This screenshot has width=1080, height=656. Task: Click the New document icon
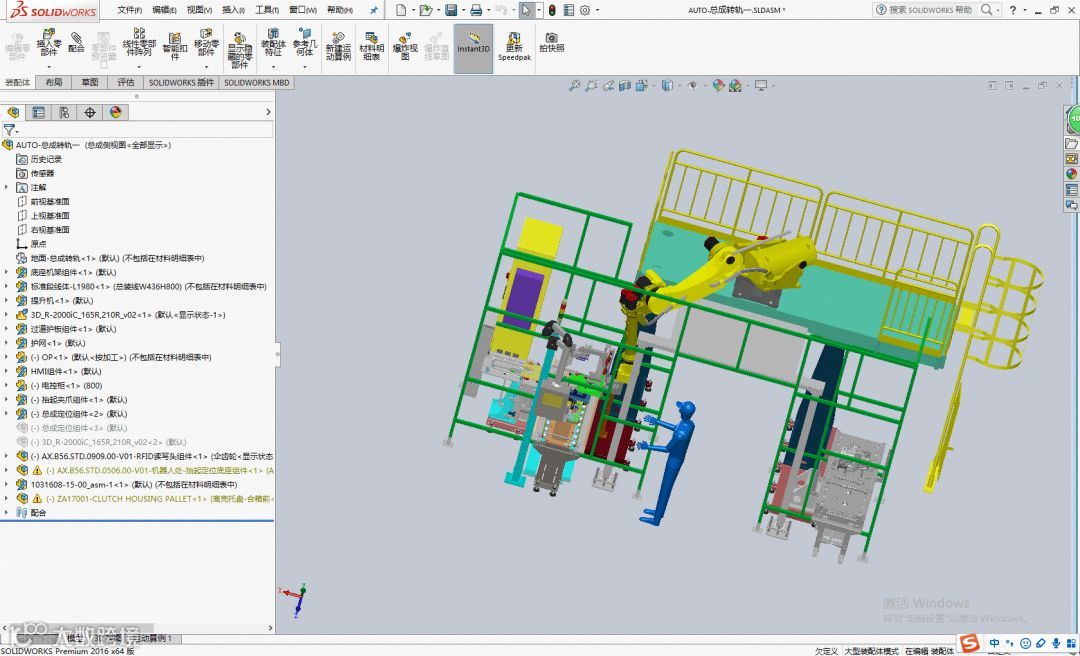402,10
